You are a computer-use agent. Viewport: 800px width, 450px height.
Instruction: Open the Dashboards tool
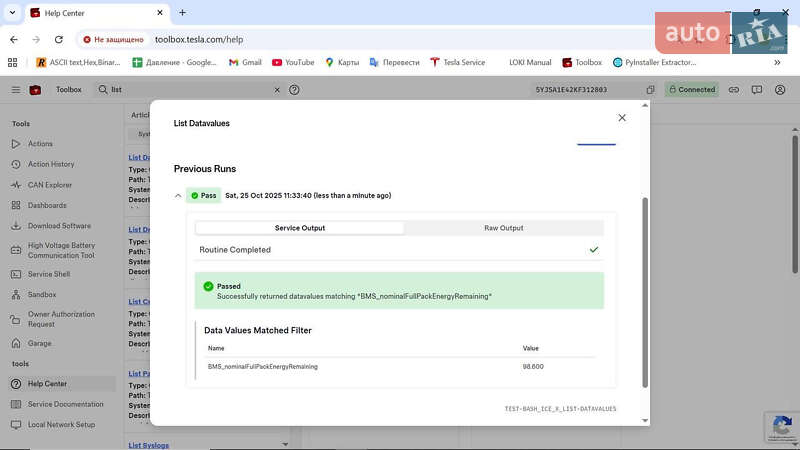tap(46, 205)
